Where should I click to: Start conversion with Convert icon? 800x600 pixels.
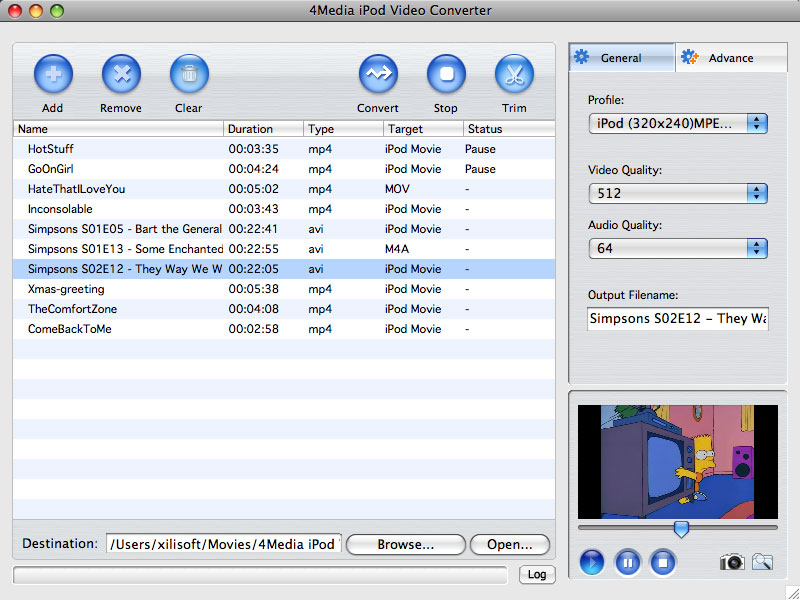(x=378, y=75)
